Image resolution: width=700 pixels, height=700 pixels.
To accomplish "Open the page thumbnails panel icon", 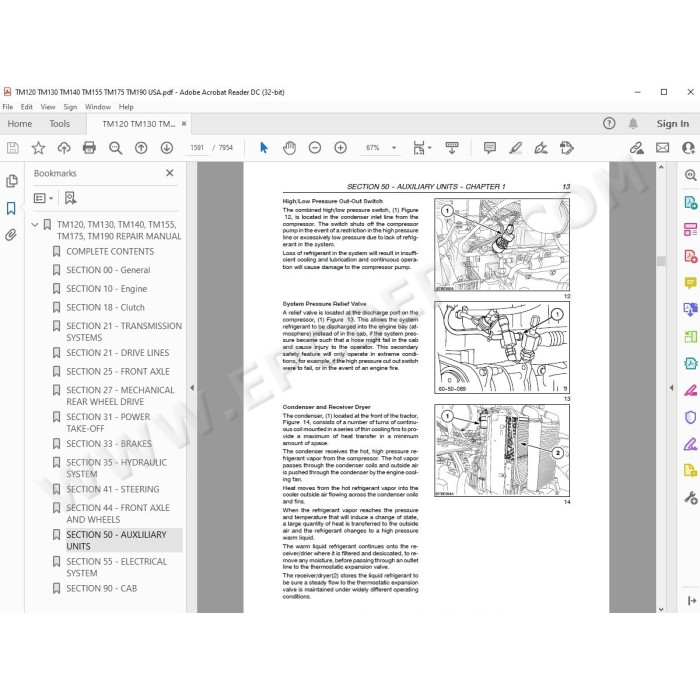I will [x=12, y=181].
